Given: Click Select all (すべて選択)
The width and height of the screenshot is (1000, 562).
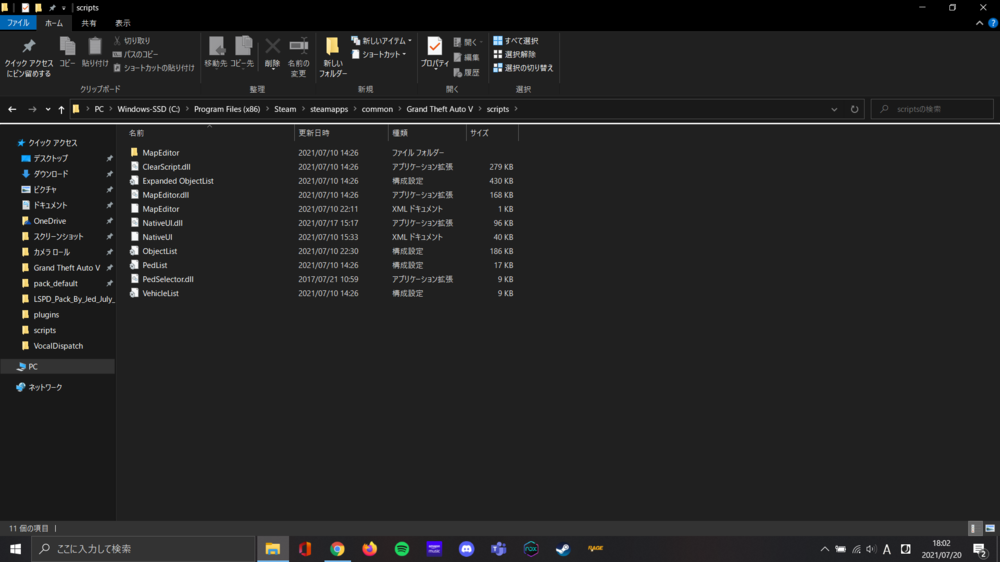Looking at the screenshot, I should (x=515, y=41).
